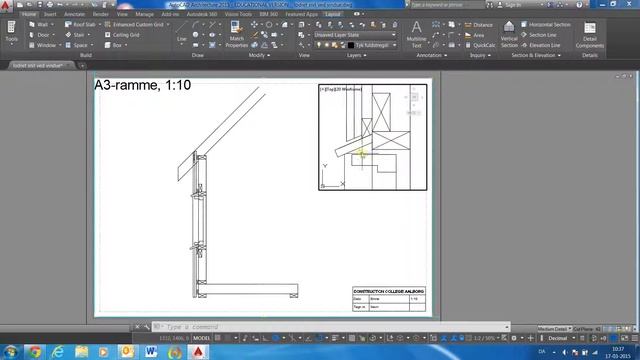Expand the Wall tool dropdown arrow

(52, 24)
